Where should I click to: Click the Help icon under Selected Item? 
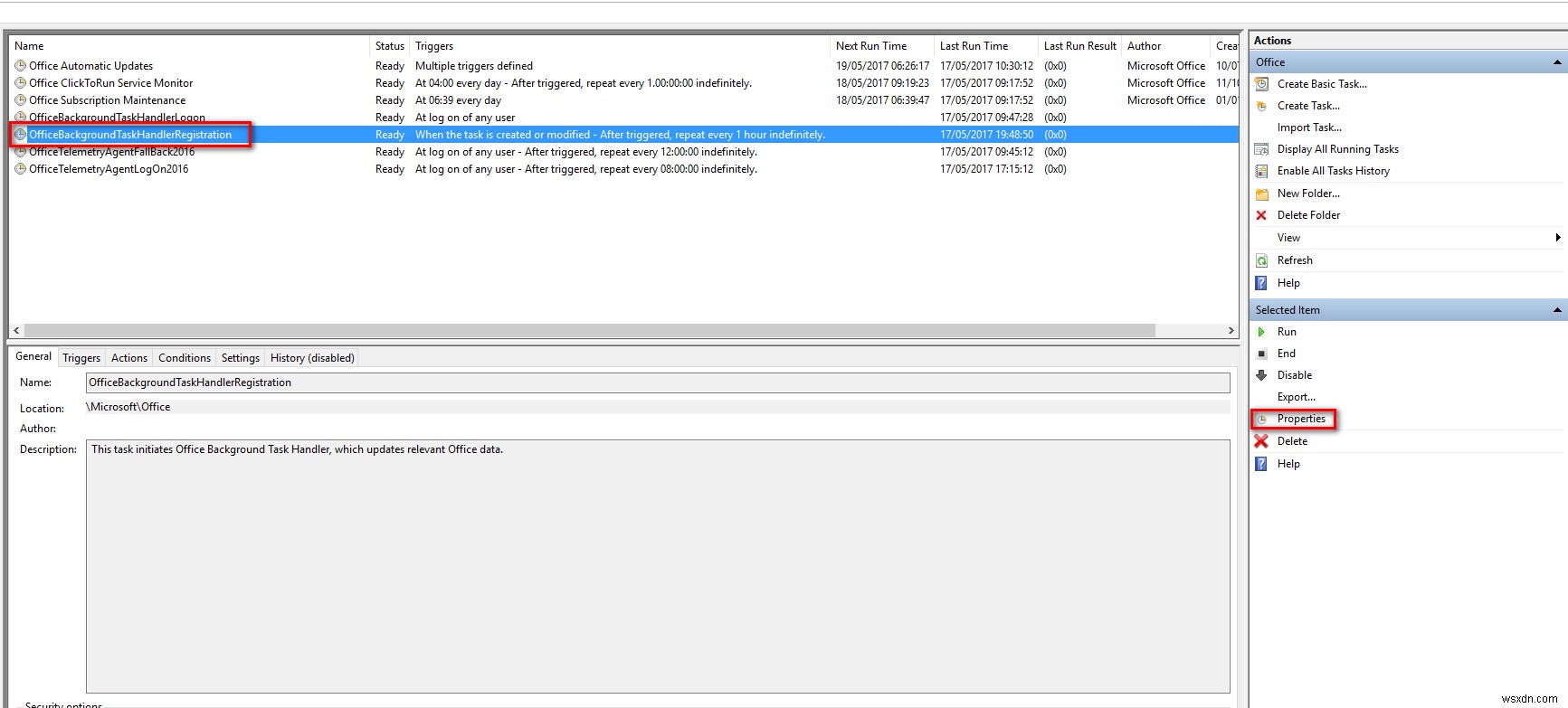(x=1261, y=464)
